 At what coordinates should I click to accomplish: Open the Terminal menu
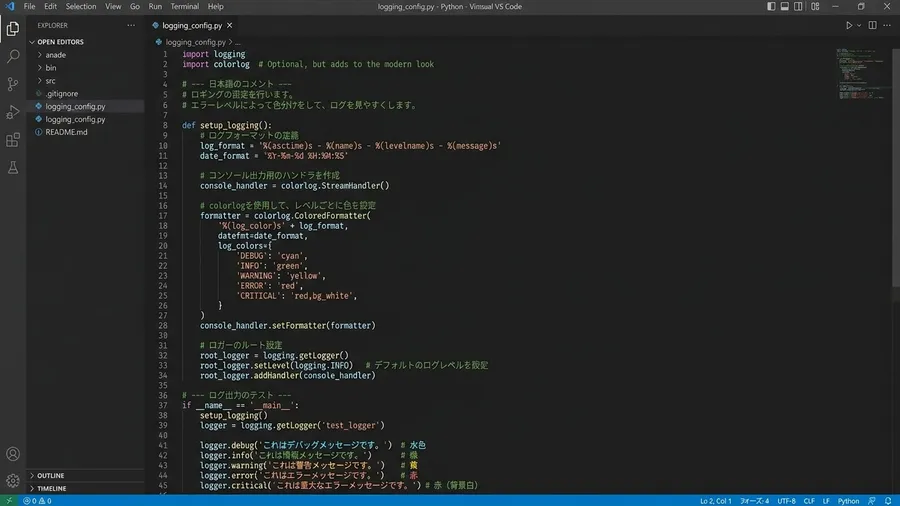185,6
